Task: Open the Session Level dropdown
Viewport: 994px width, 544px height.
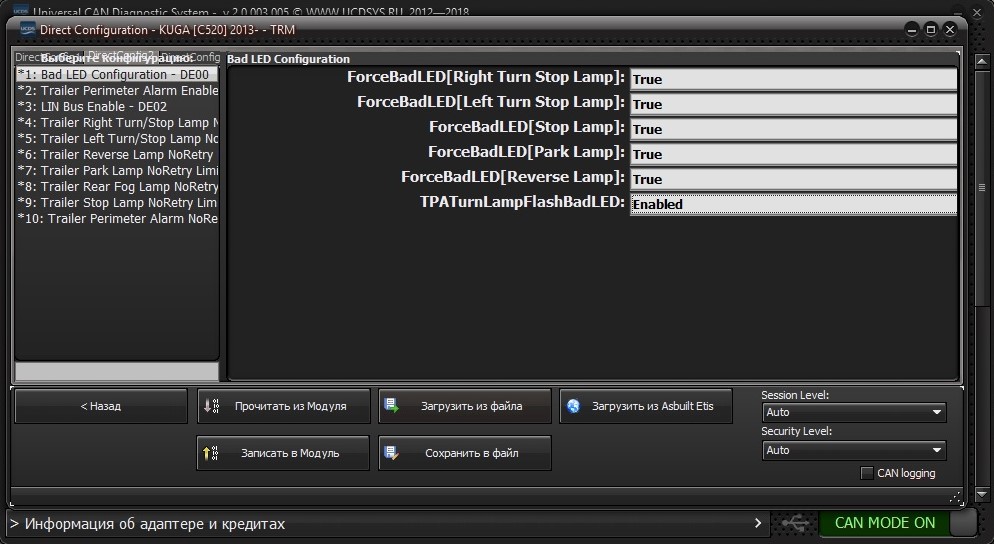Action: point(854,412)
